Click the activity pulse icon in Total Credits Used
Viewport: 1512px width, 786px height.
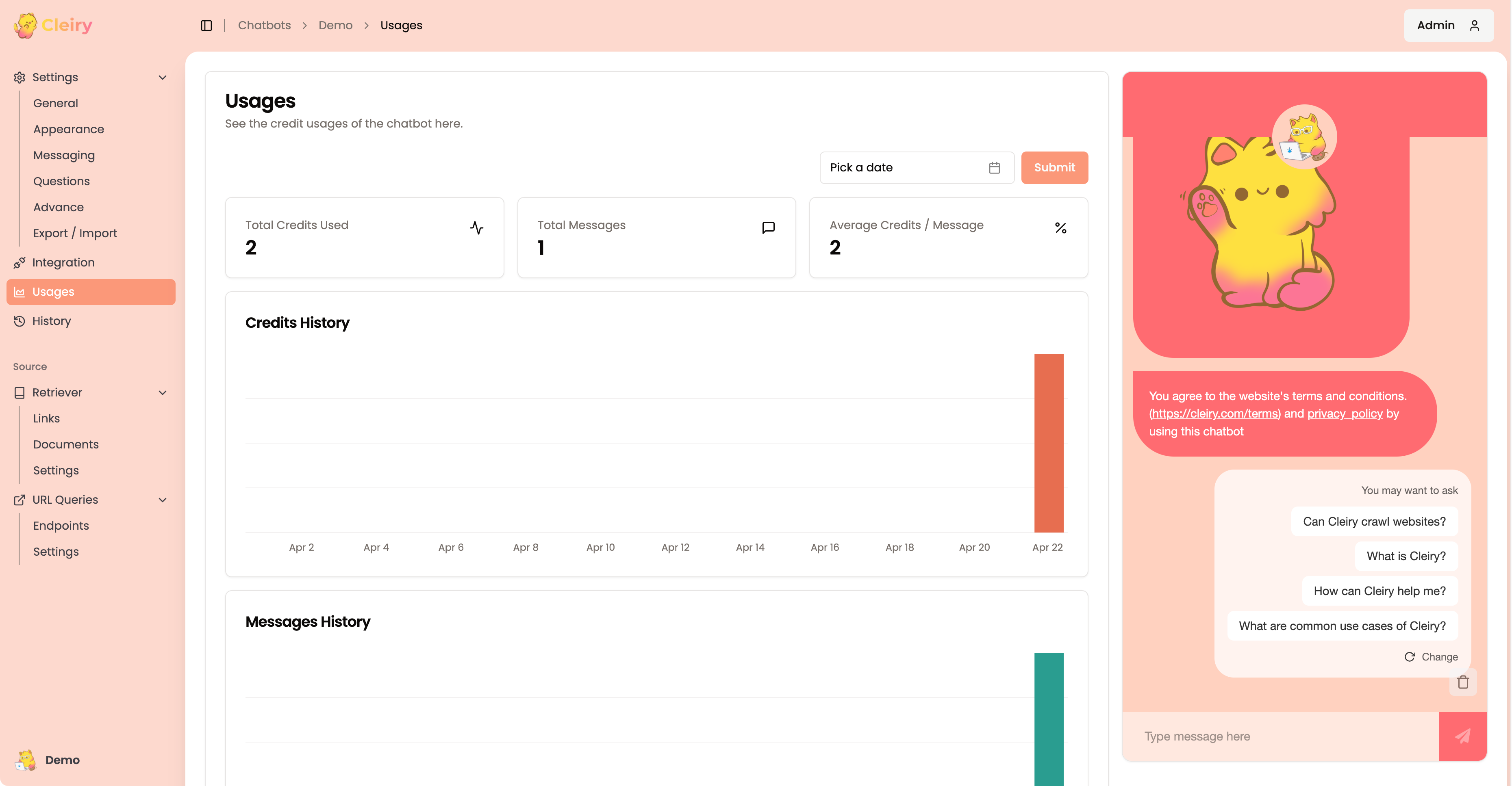477,227
